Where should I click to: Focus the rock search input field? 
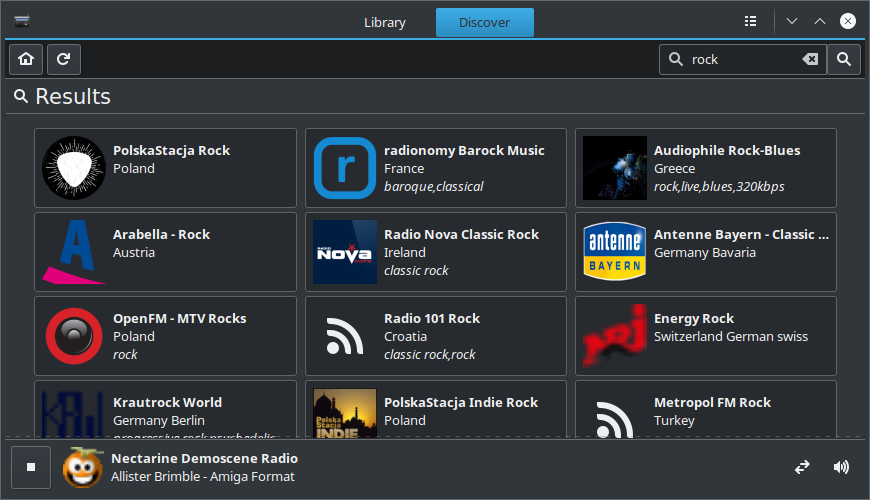point(743,59)
